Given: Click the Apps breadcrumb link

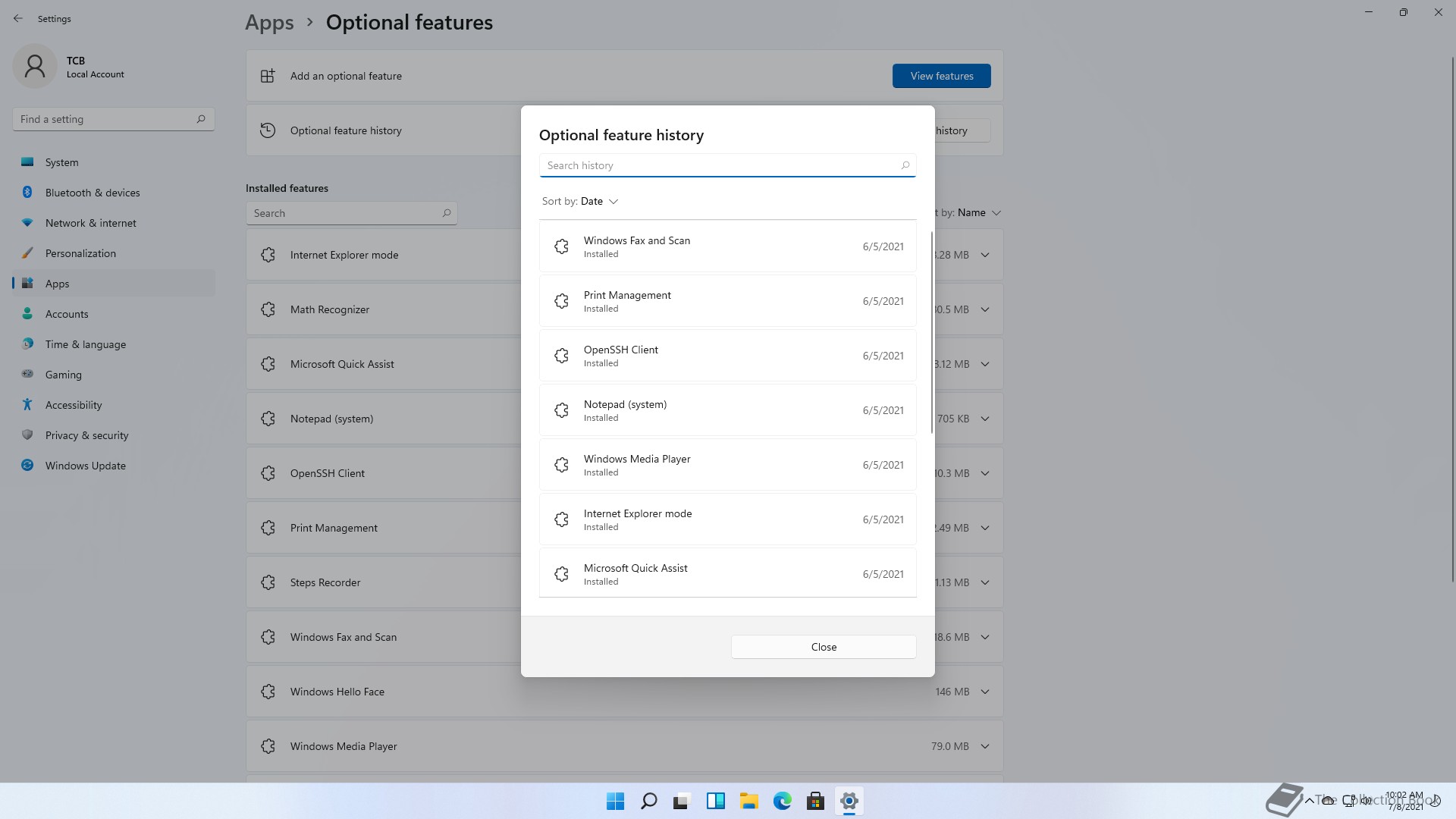Looking at the screenshot, I should tap(269, 23).
